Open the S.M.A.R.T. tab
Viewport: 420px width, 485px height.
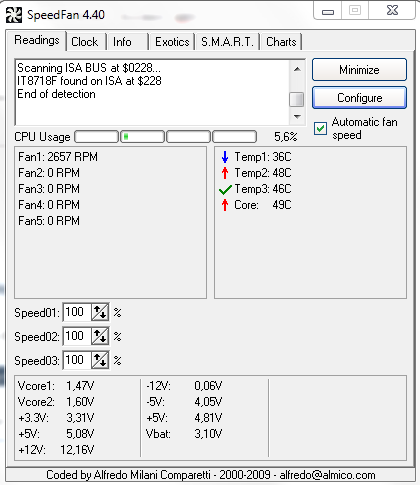(227, 42)
